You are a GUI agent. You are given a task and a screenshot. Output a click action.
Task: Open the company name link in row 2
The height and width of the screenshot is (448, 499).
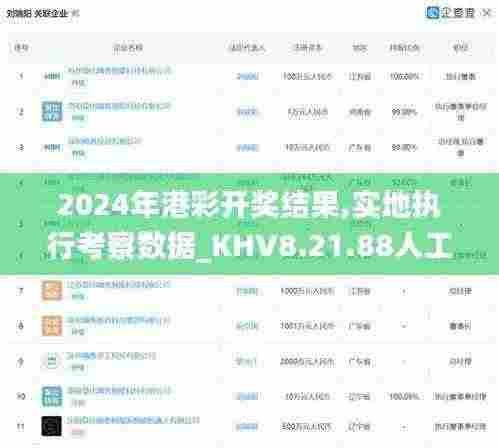(119, 106)
